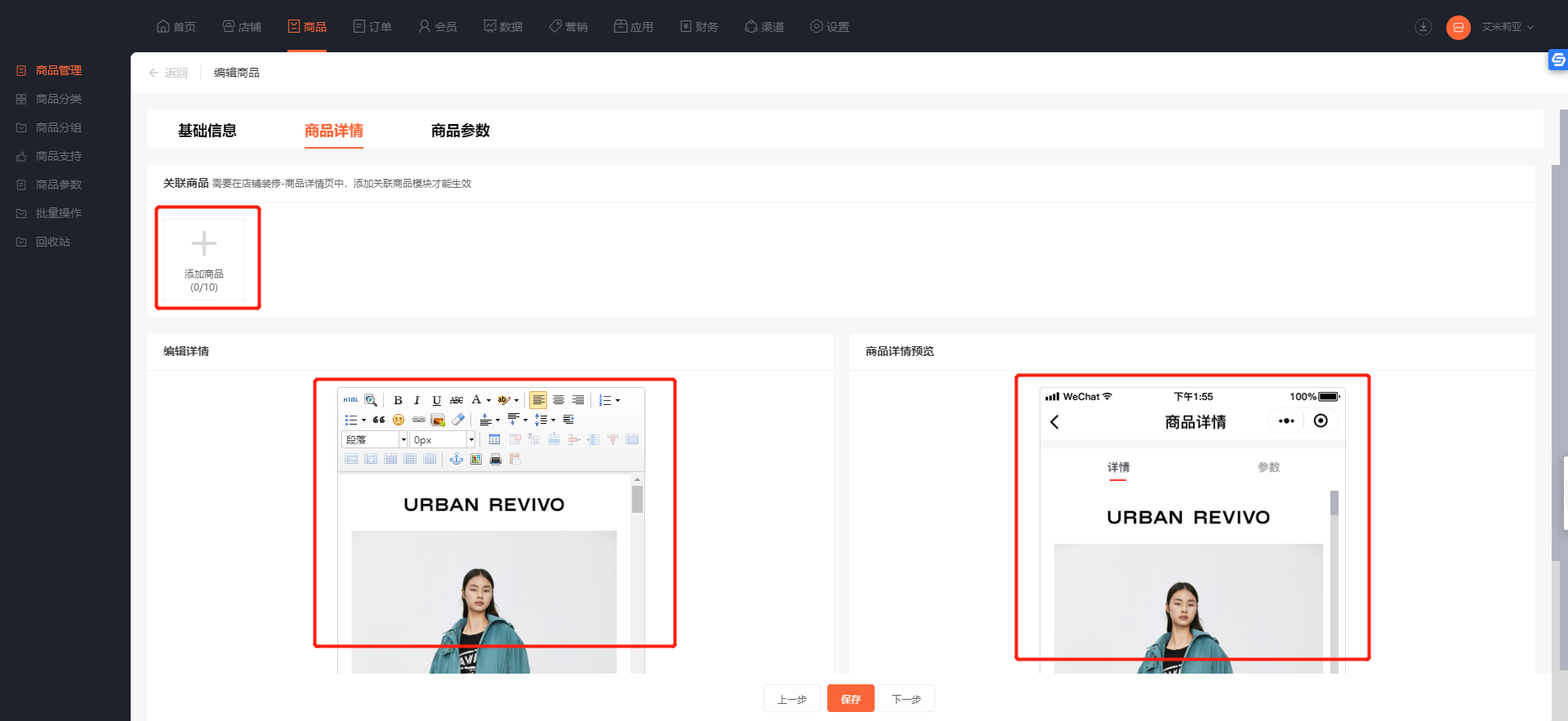Image resolution: width=1568 pixels, height=721 pixels.
Task: Toggle italic formatting
Action: tap(416, 400)
